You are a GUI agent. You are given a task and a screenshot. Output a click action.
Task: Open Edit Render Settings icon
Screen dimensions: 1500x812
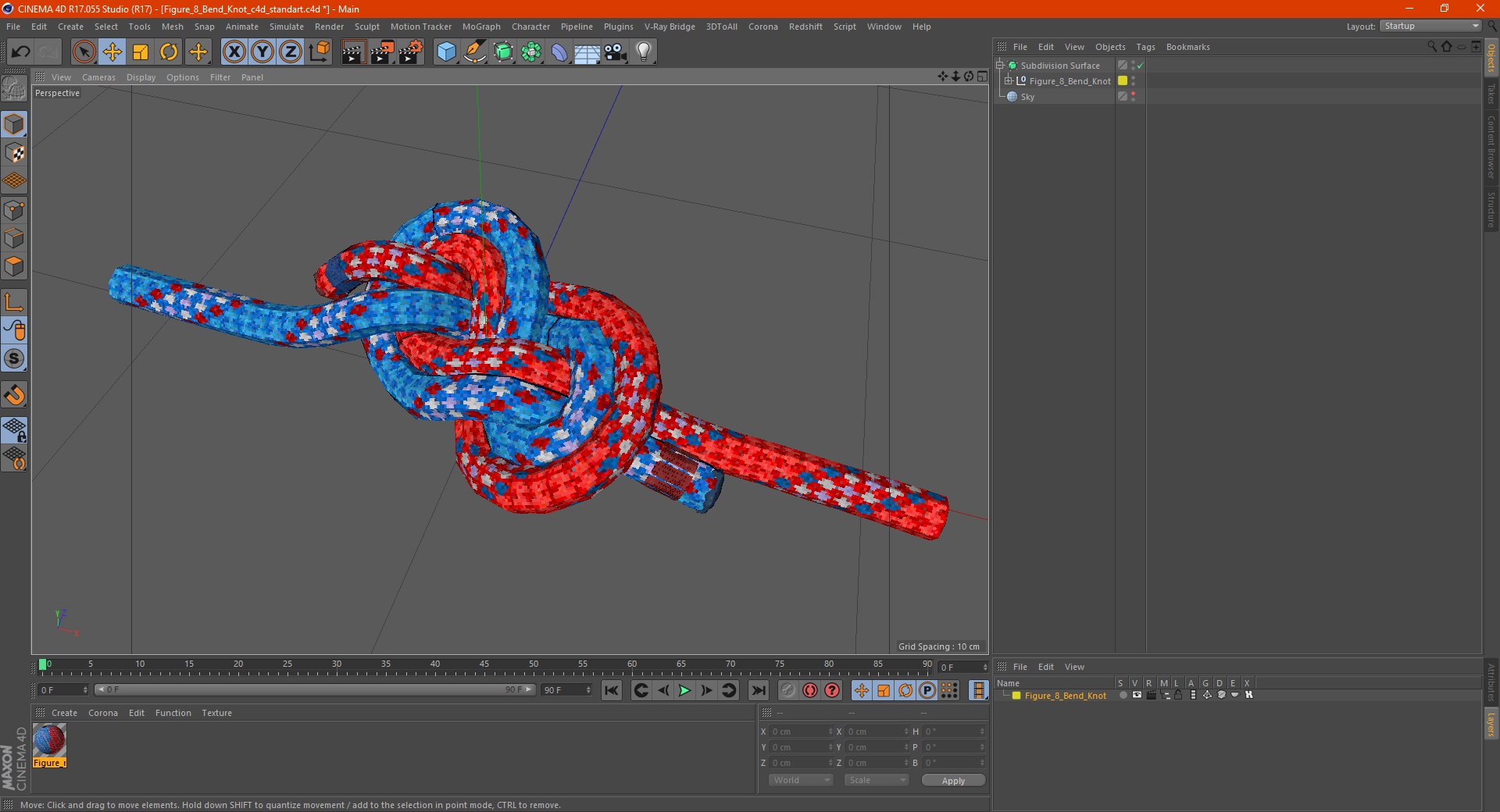click(410, 52)
